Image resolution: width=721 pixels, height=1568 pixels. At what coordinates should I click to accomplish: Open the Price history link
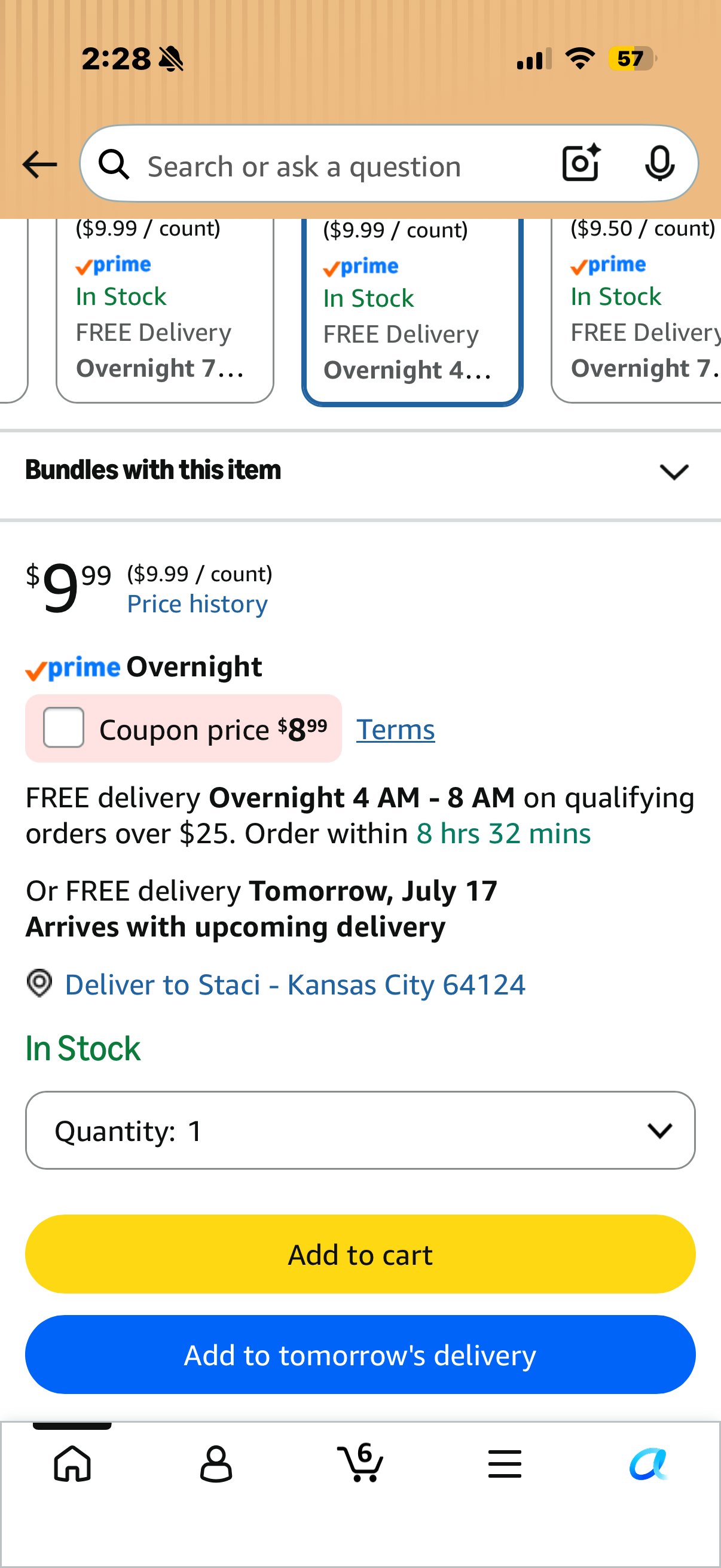pyautogui.click(x=197, y=604)
